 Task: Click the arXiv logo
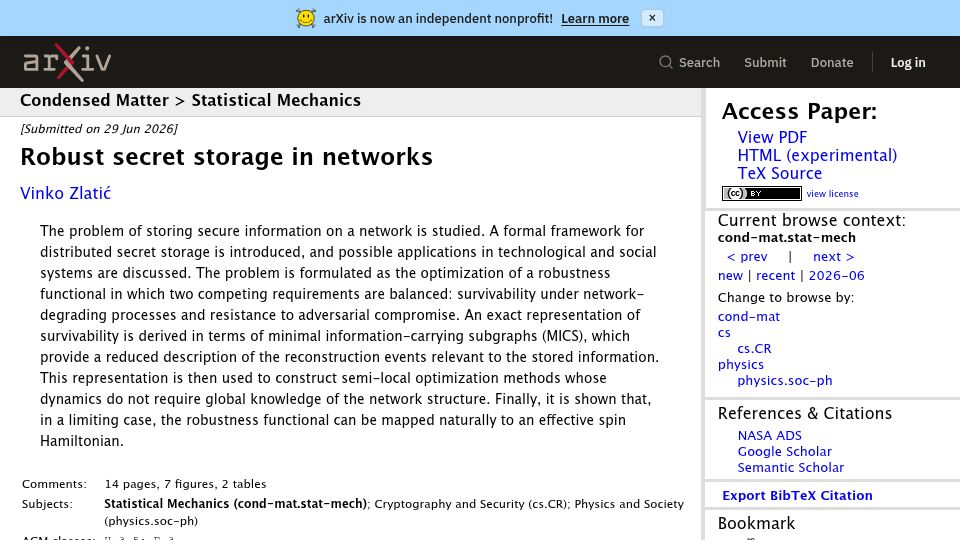click(x=67, y=62)
